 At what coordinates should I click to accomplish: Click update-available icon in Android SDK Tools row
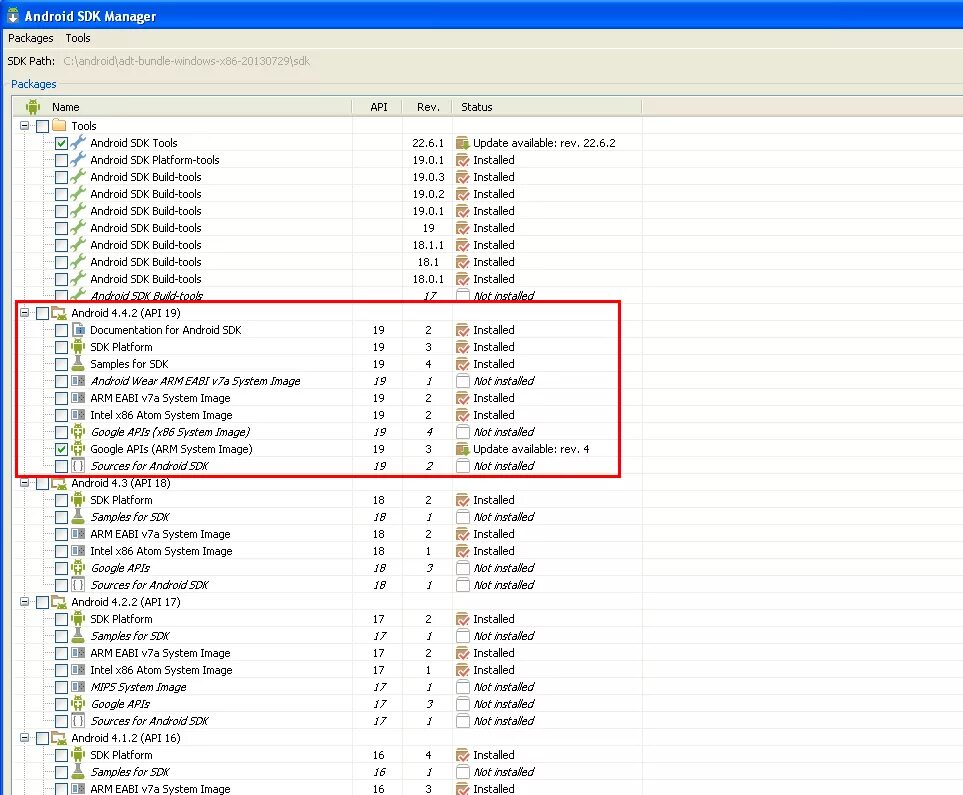463,143
